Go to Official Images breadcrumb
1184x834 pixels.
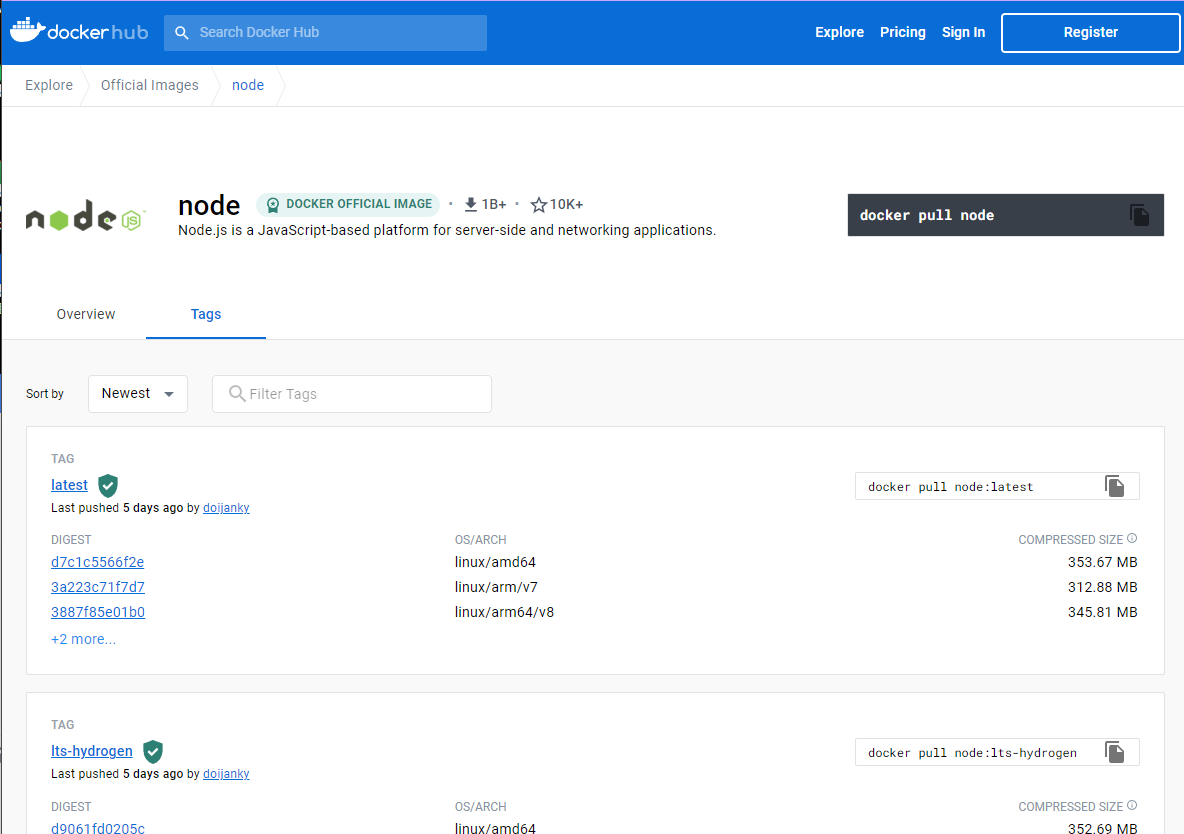[x=150, y=85]
